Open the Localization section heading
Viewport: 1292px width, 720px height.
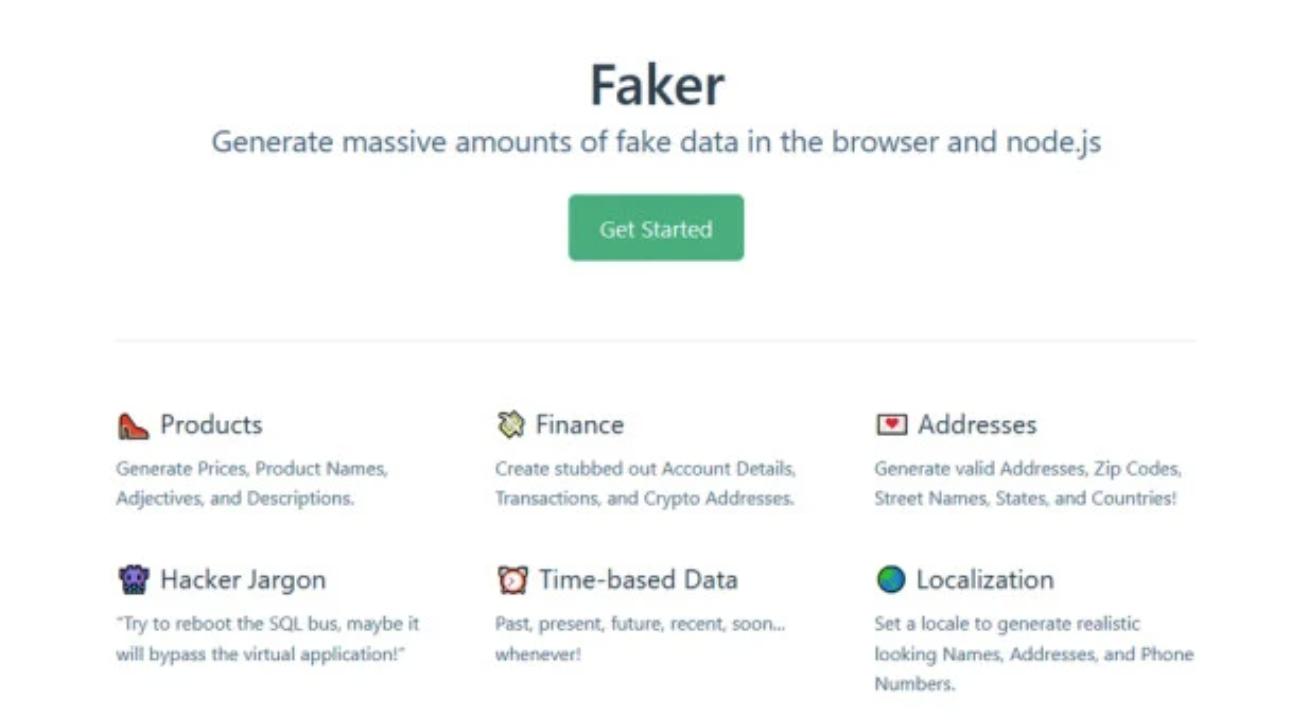click(x=984, y=579)
